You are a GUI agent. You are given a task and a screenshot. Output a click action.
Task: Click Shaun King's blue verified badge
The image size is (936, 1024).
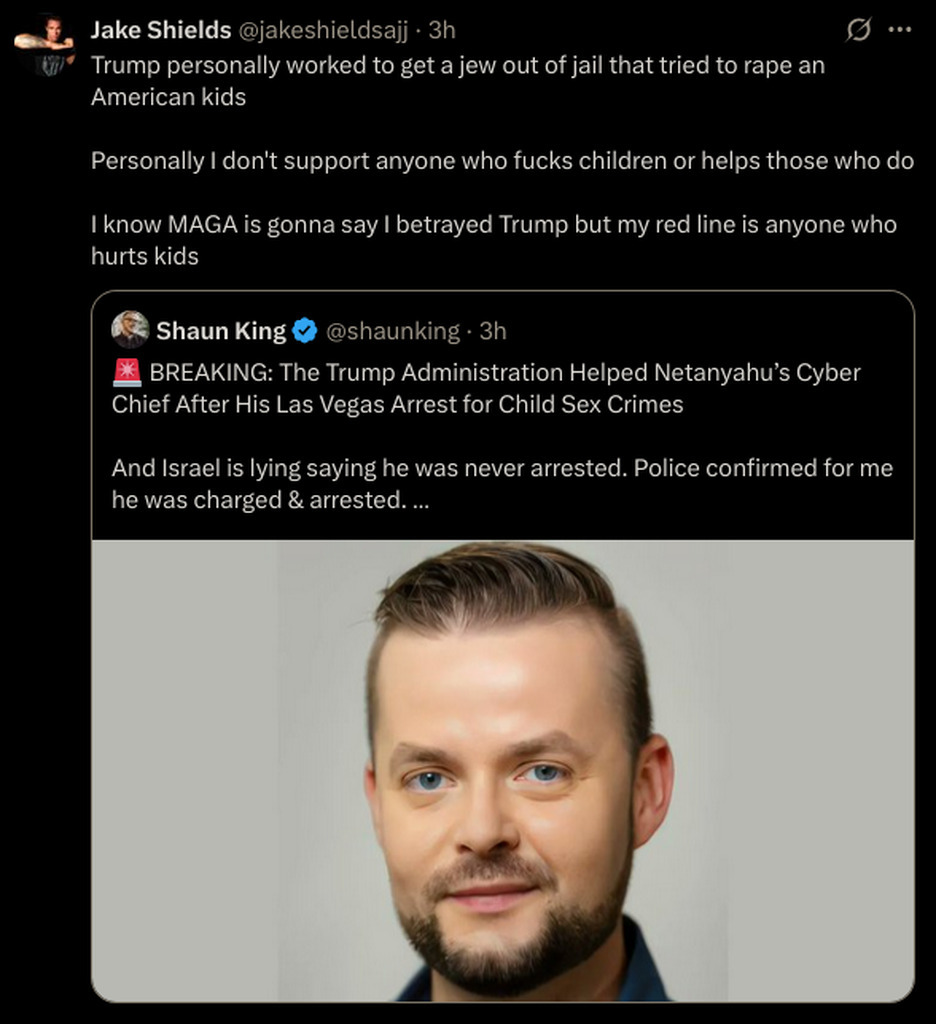[x=304, y=331]
